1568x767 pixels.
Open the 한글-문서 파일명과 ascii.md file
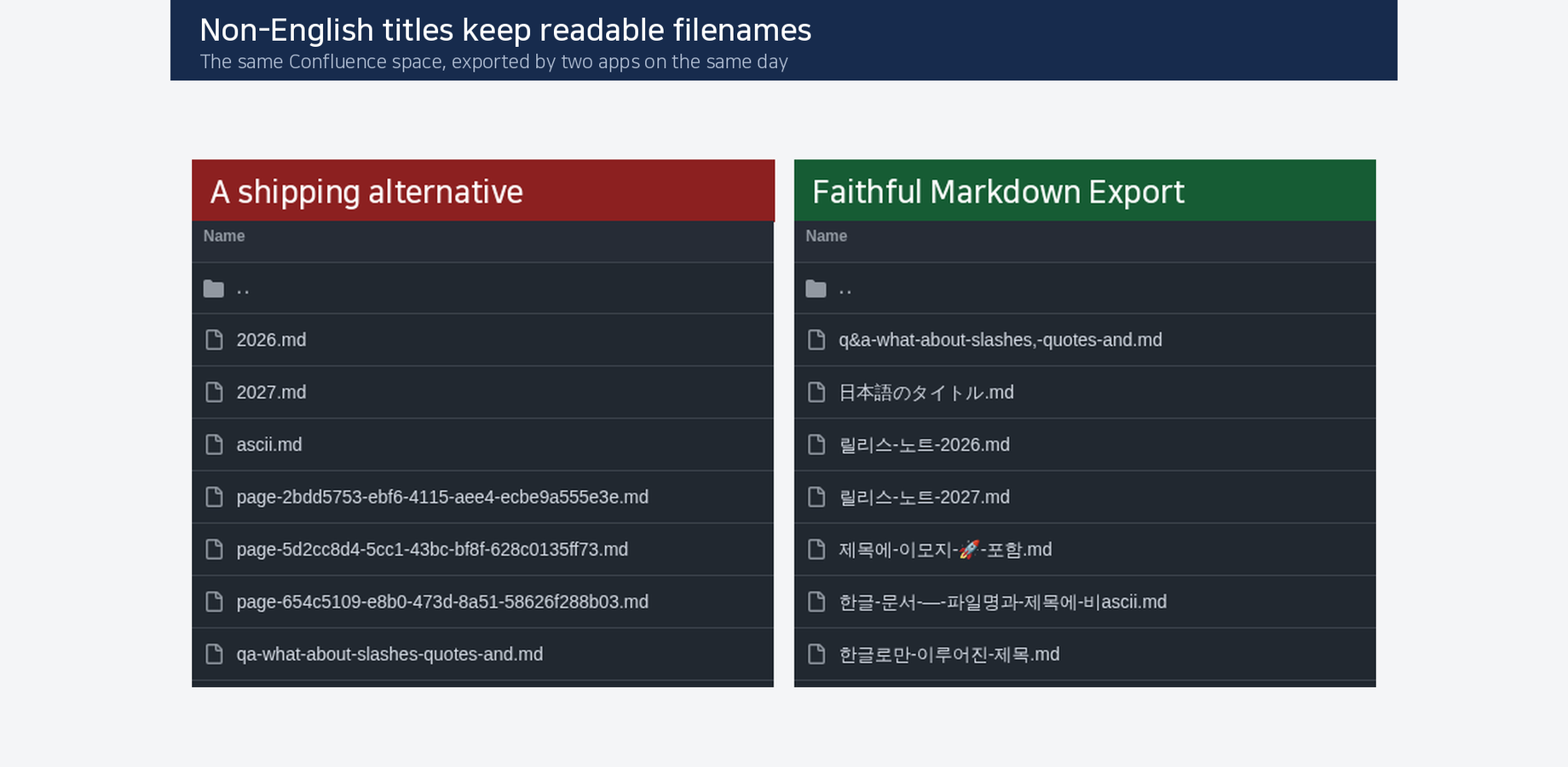coord(1003,602)
